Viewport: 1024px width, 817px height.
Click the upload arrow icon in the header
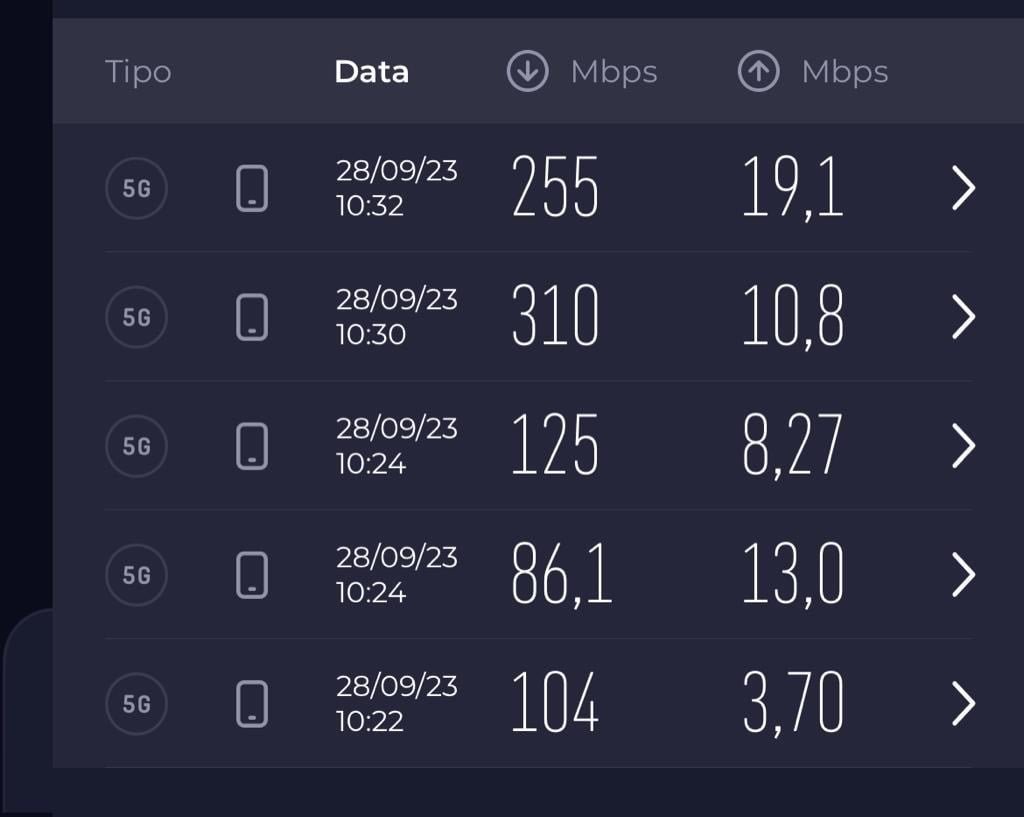click(758, 71)
